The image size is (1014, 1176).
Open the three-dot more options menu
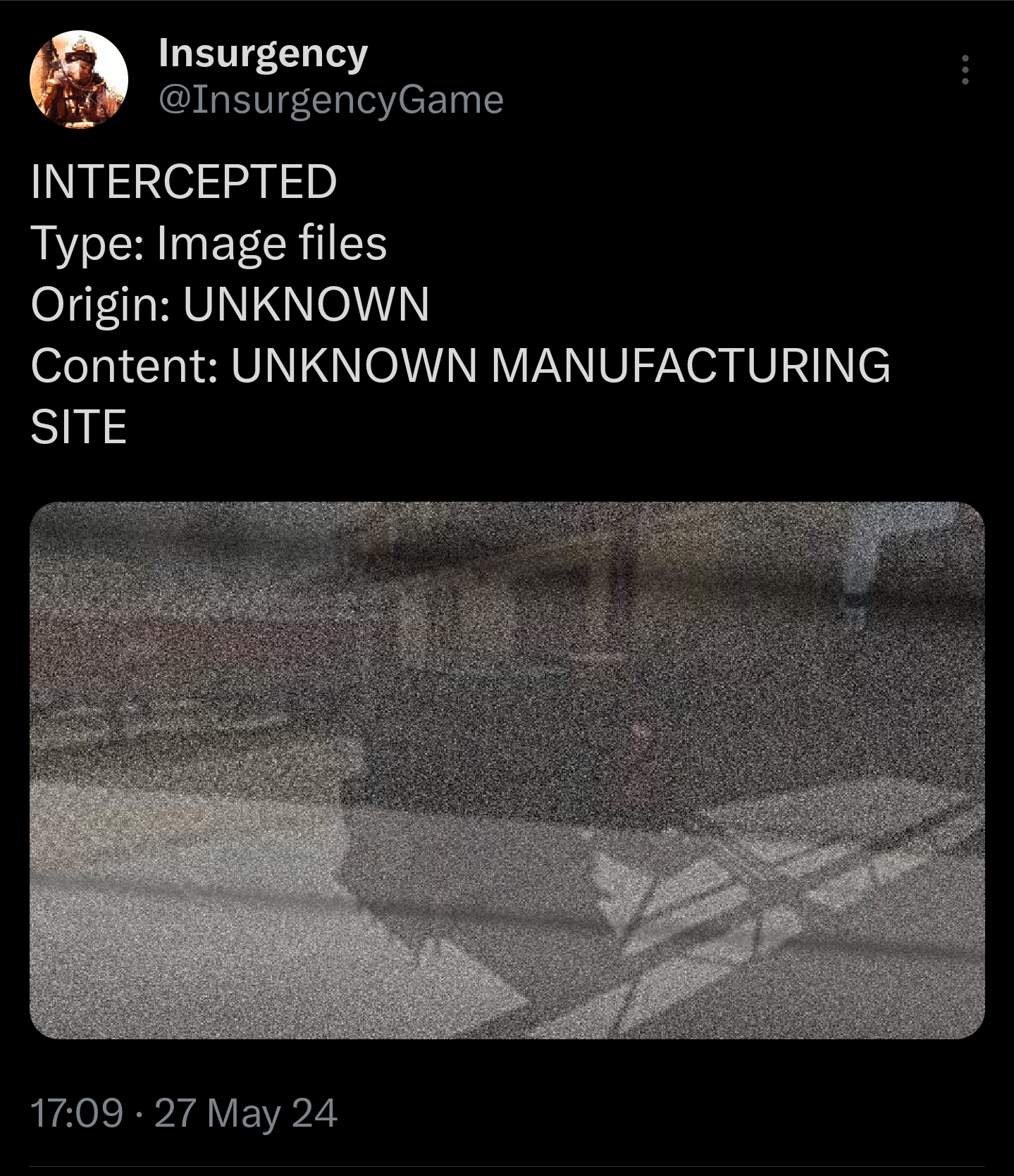coord(965,70)
